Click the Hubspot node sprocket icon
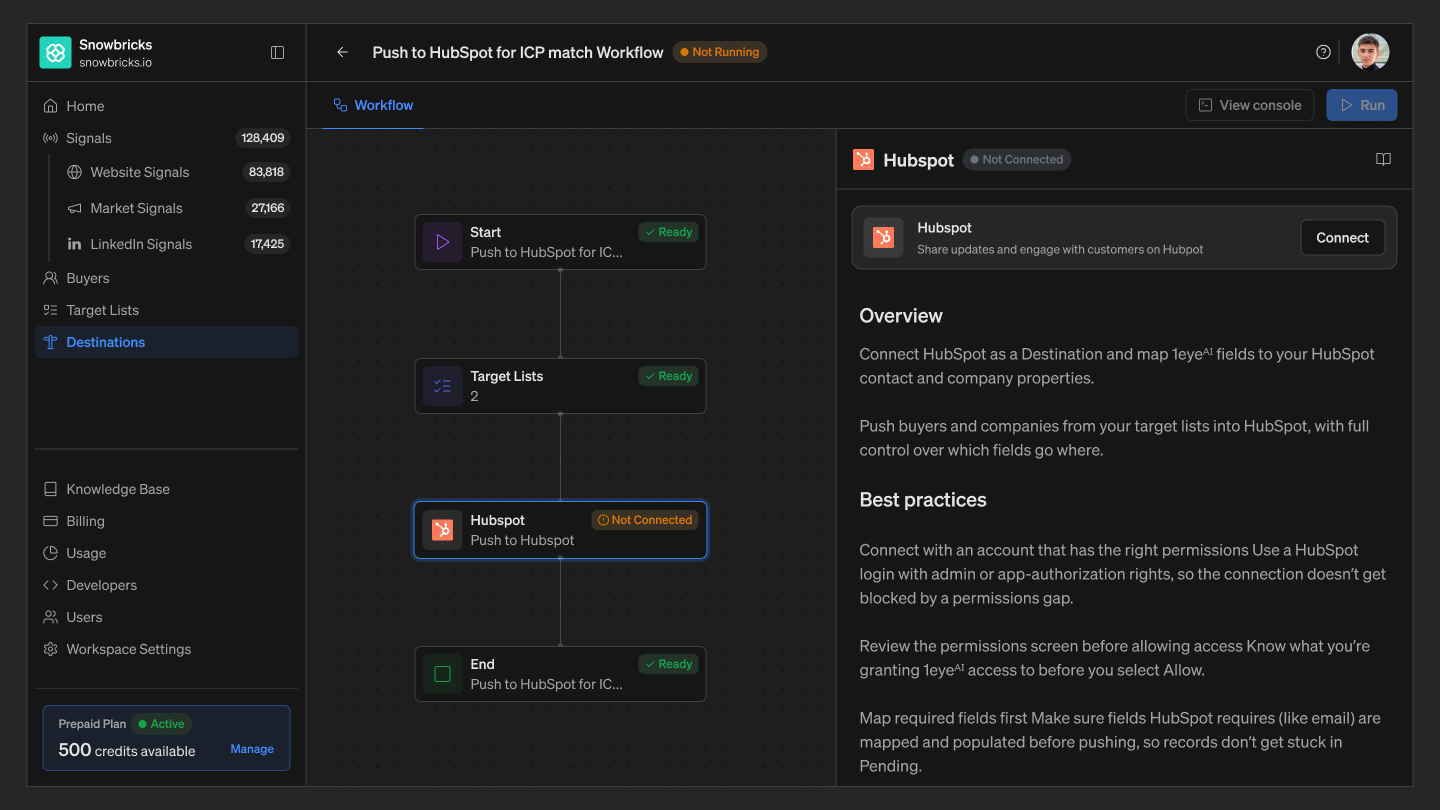 tap(442, 530)
